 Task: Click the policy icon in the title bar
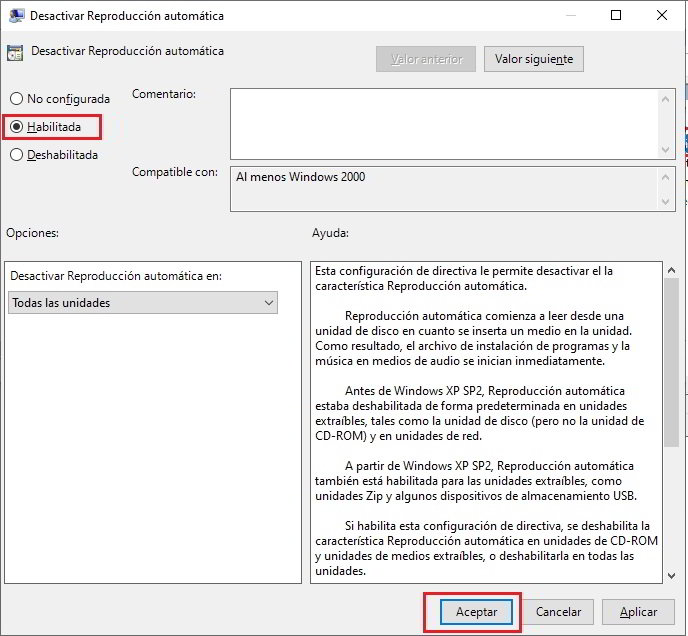16,16
